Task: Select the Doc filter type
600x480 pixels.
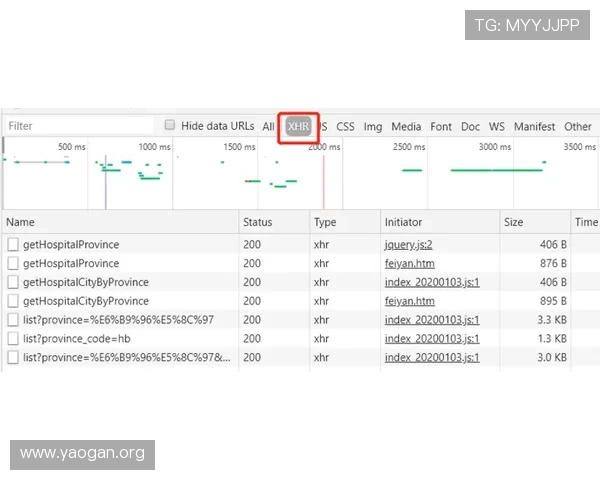Action: coord(470,127)
